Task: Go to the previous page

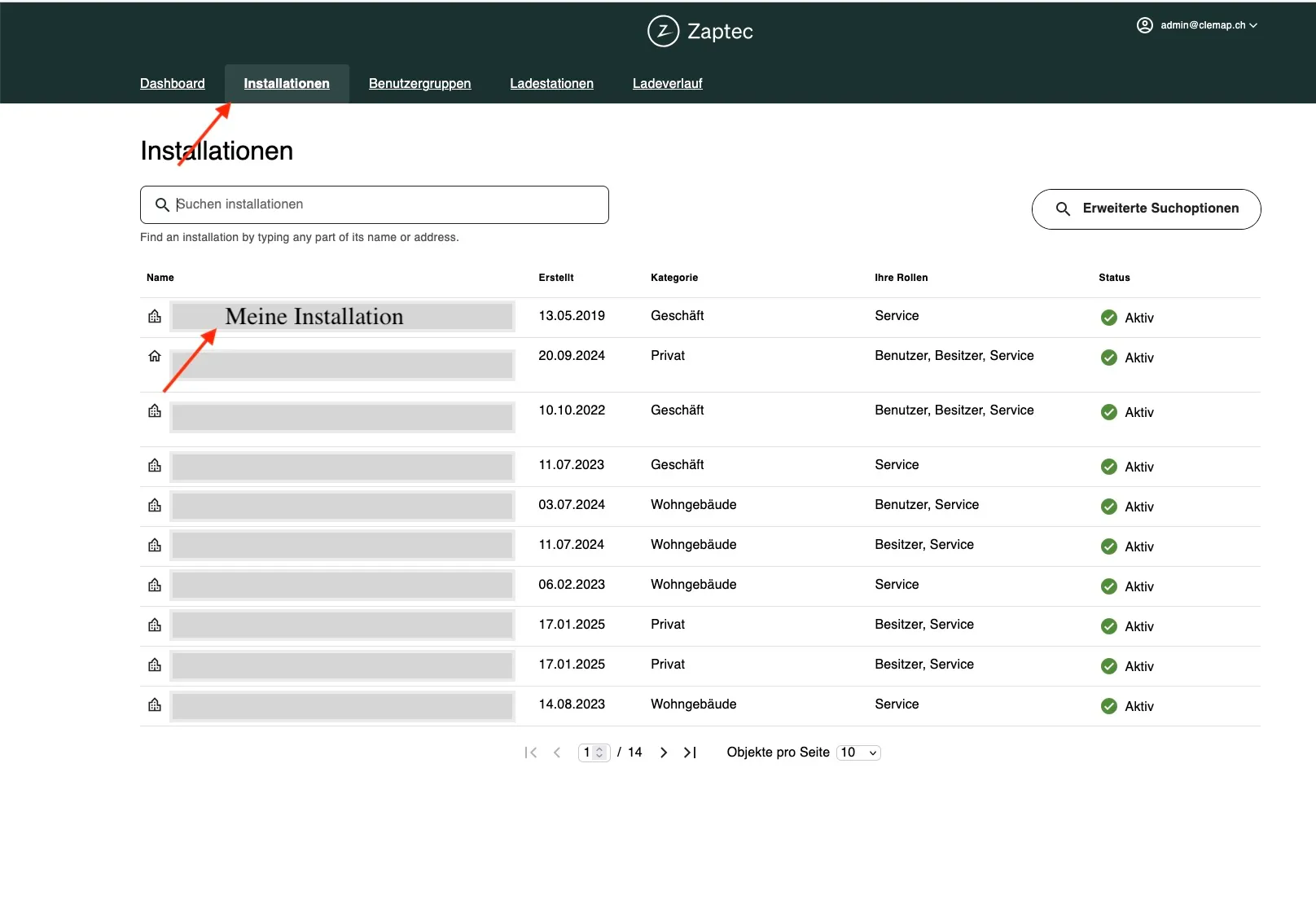Action: pos(557,753)
